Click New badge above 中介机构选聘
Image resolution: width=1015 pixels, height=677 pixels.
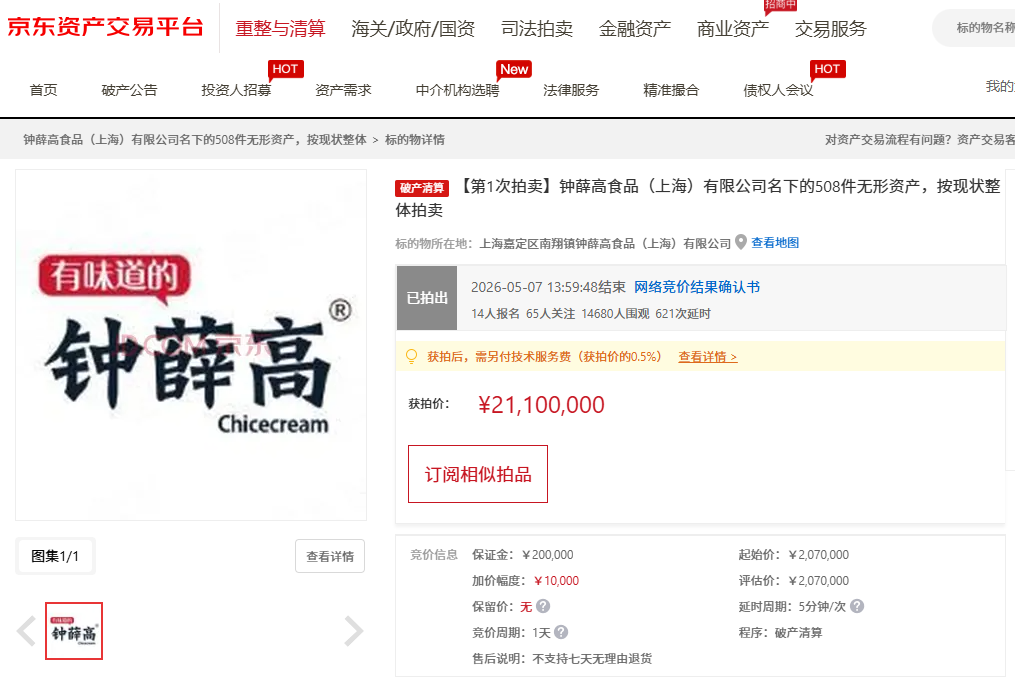click(x=514, y=69)
